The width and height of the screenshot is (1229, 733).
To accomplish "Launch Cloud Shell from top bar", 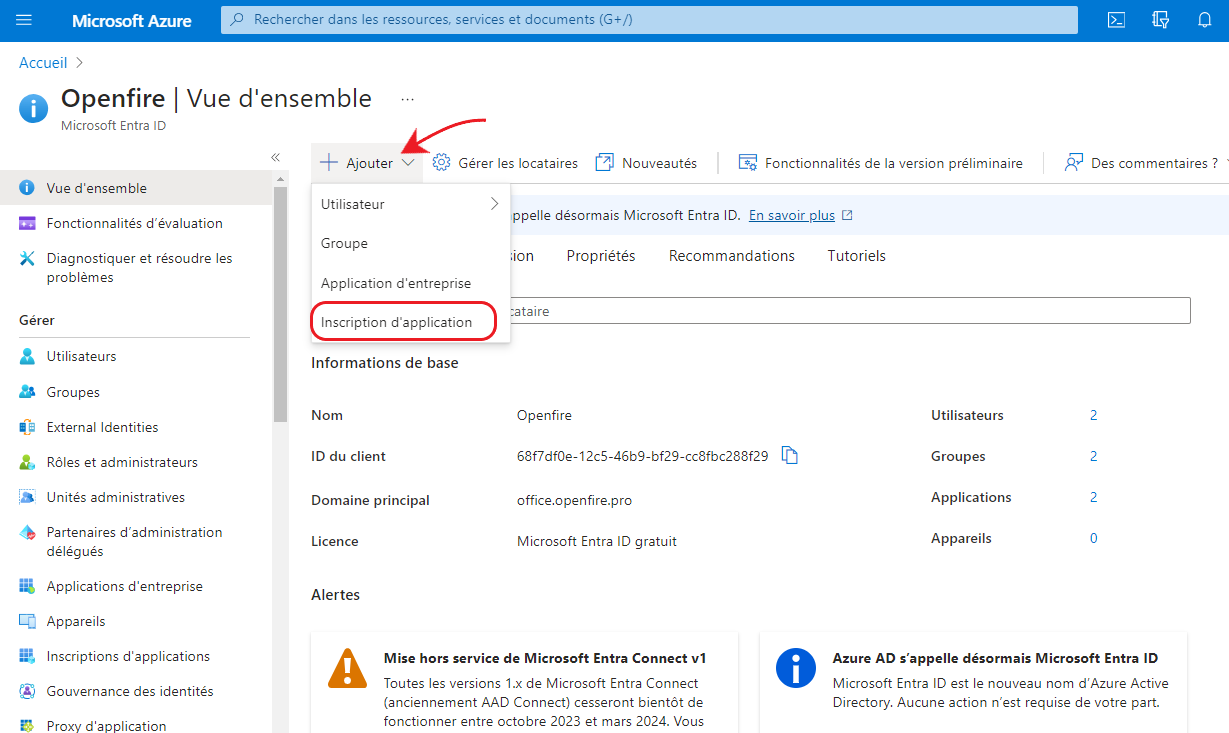I will [1117, 20].
